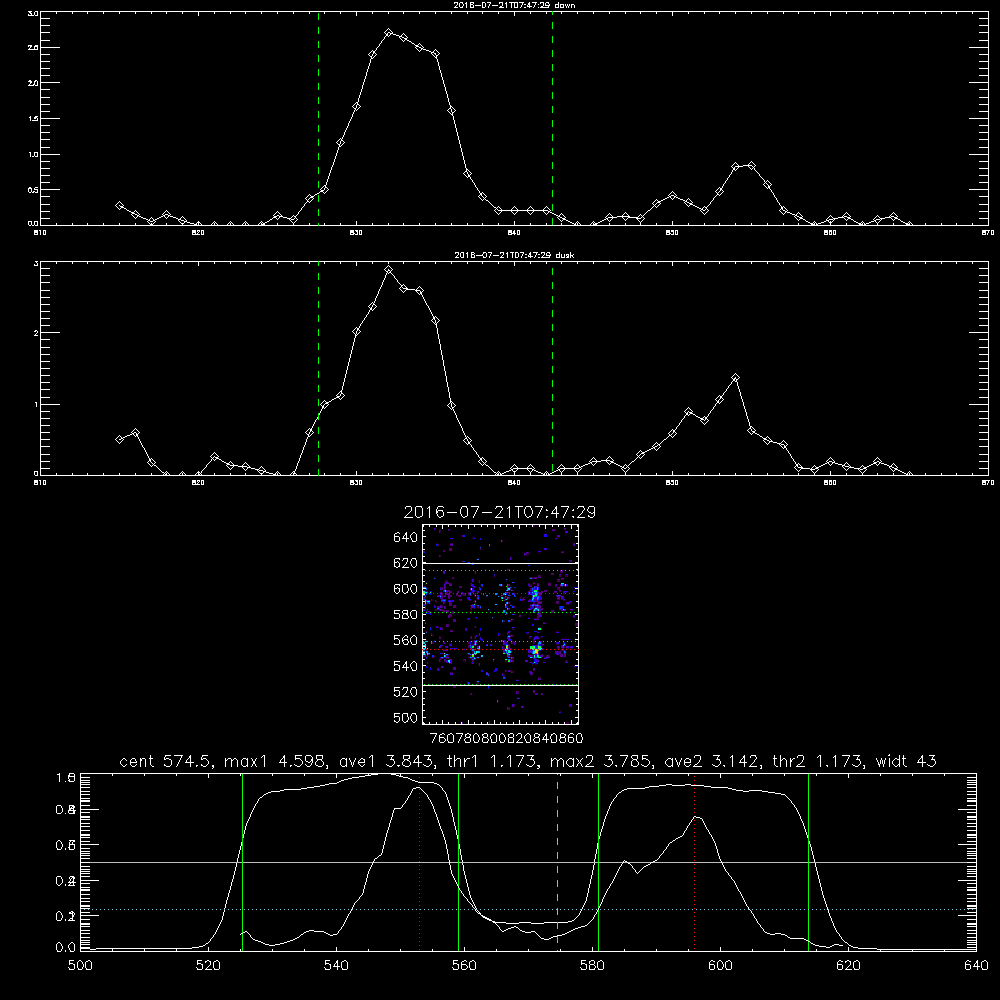Click x-axis label 810 under the dawn plot
This screenshot has width=1000, height=1000.
pyautogui.click(x=40, y=233)
